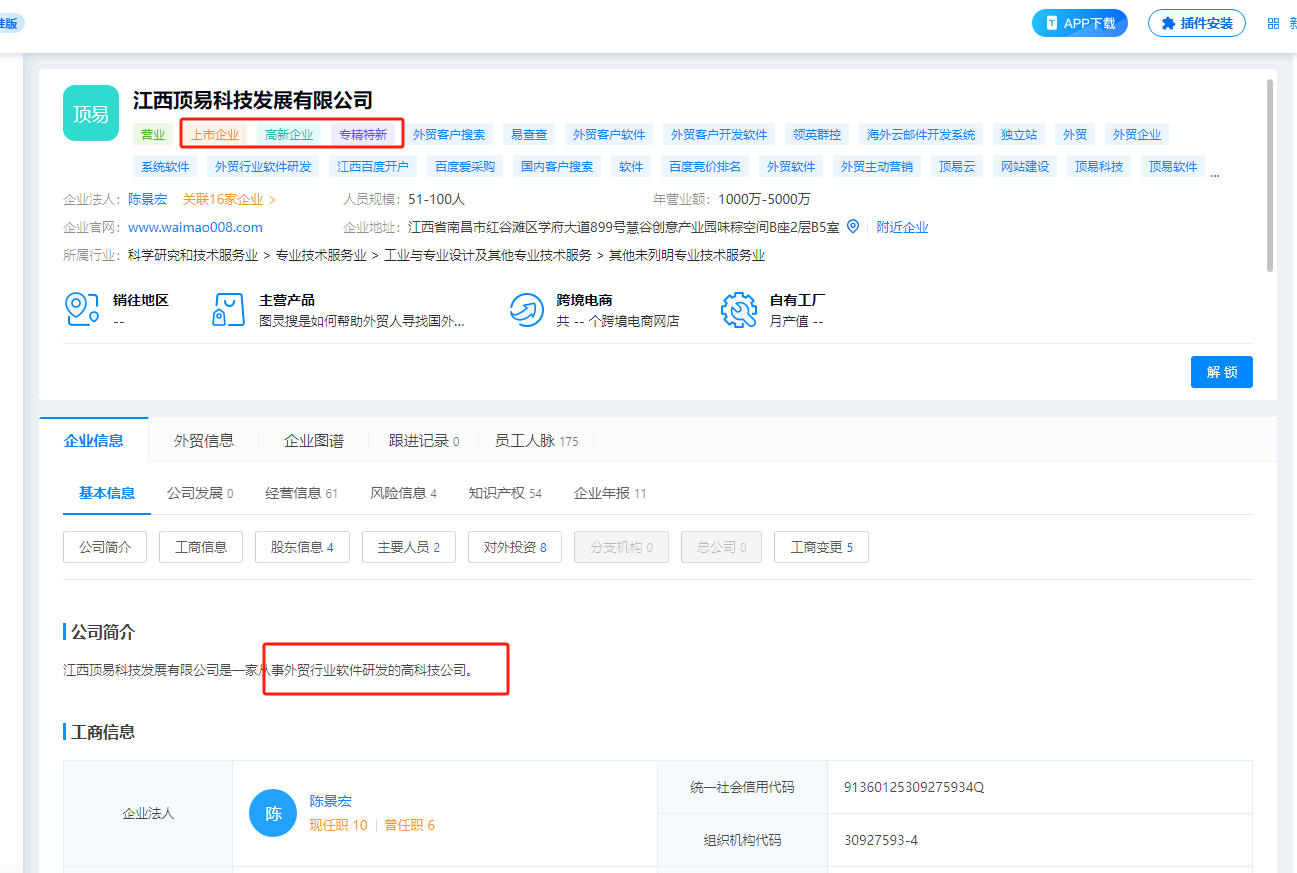The height and width of the screenshot is (873, 1297).
Task: Click the 插件安装 button
Action: (1197, 23)
